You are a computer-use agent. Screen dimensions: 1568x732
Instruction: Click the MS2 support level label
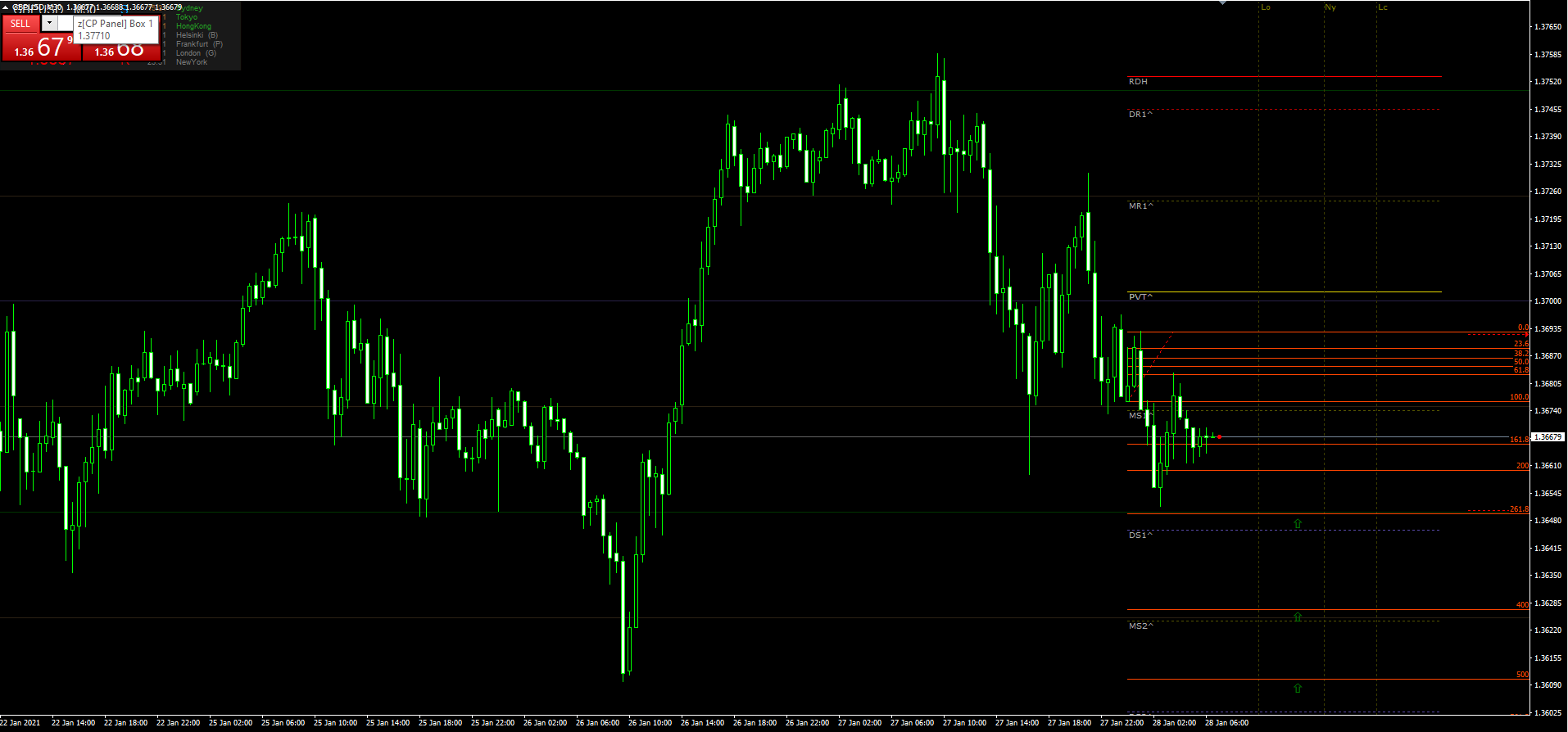1140,626
